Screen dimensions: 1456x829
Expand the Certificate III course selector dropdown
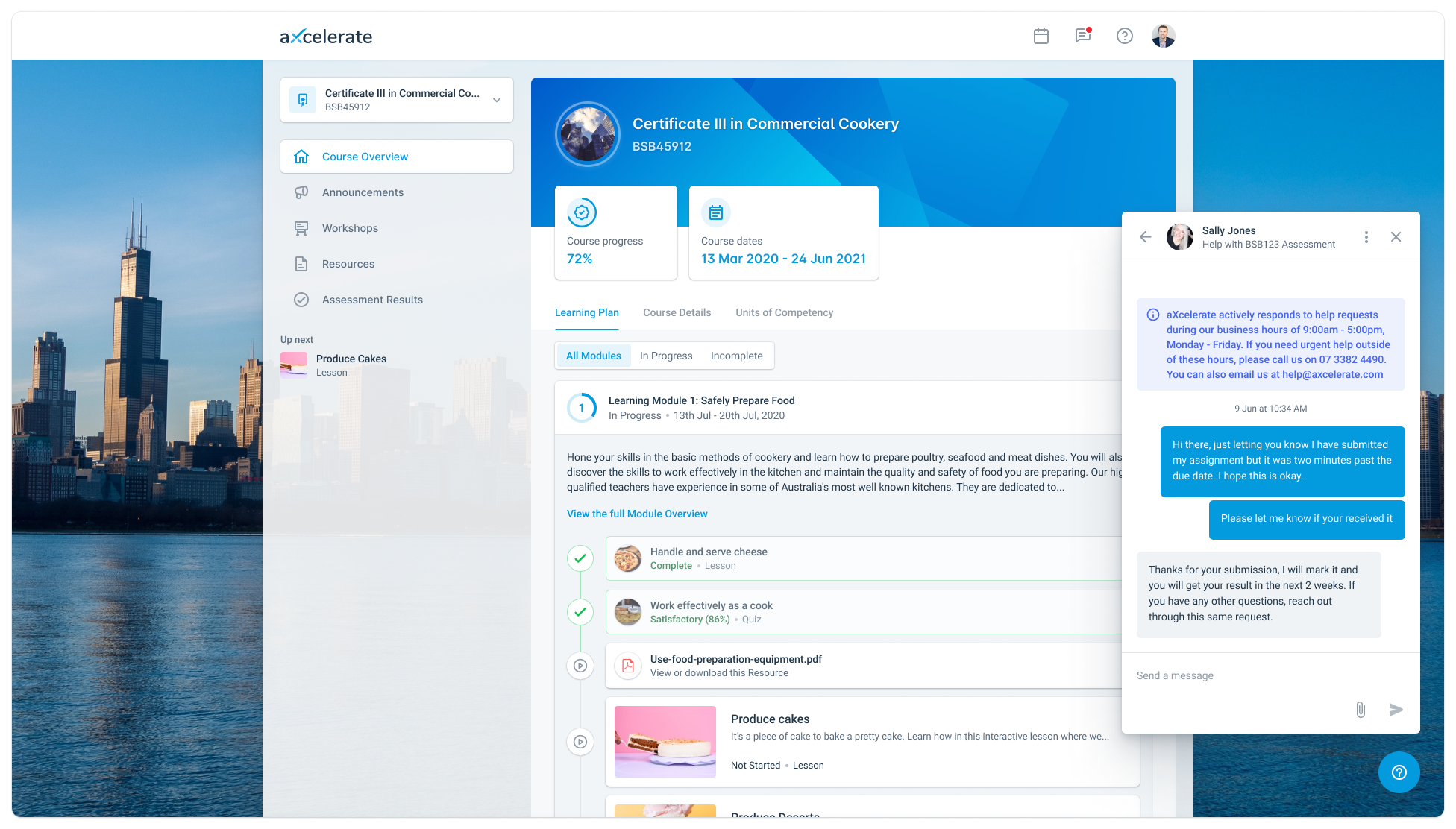pos(397,100)
